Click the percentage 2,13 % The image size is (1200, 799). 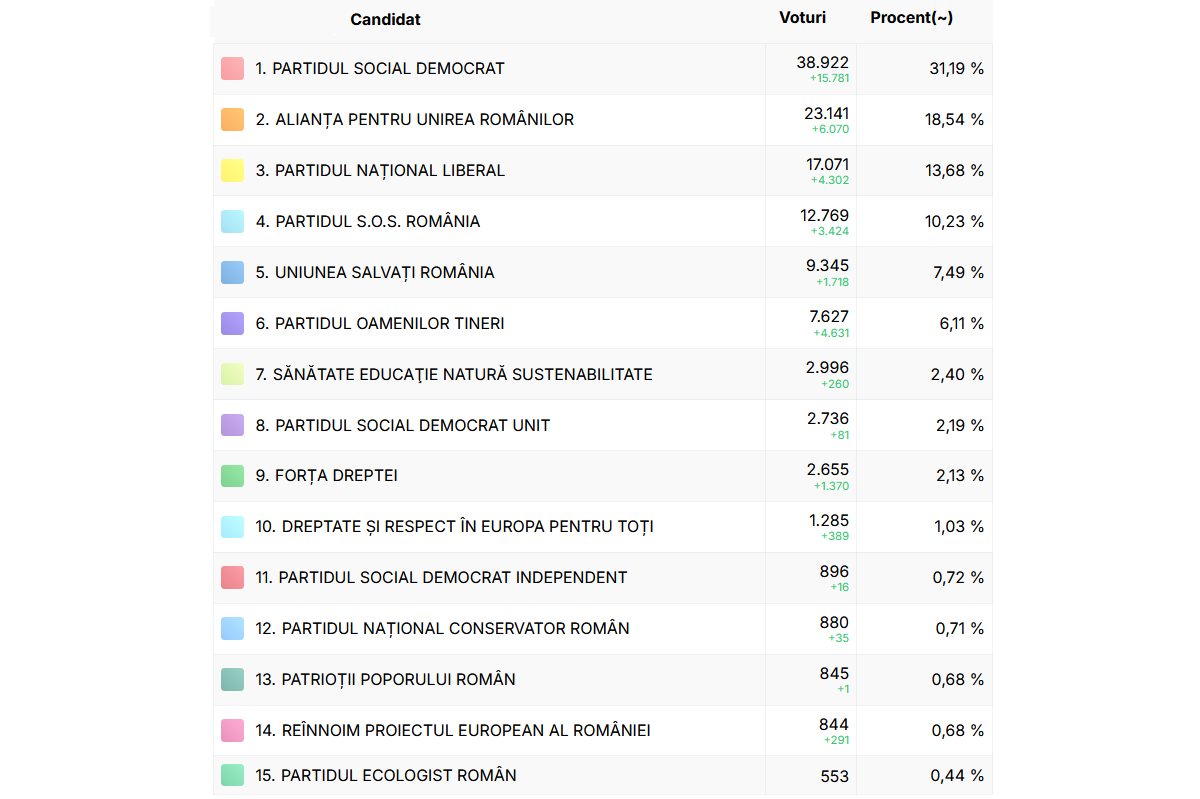(x=960, y=476)
